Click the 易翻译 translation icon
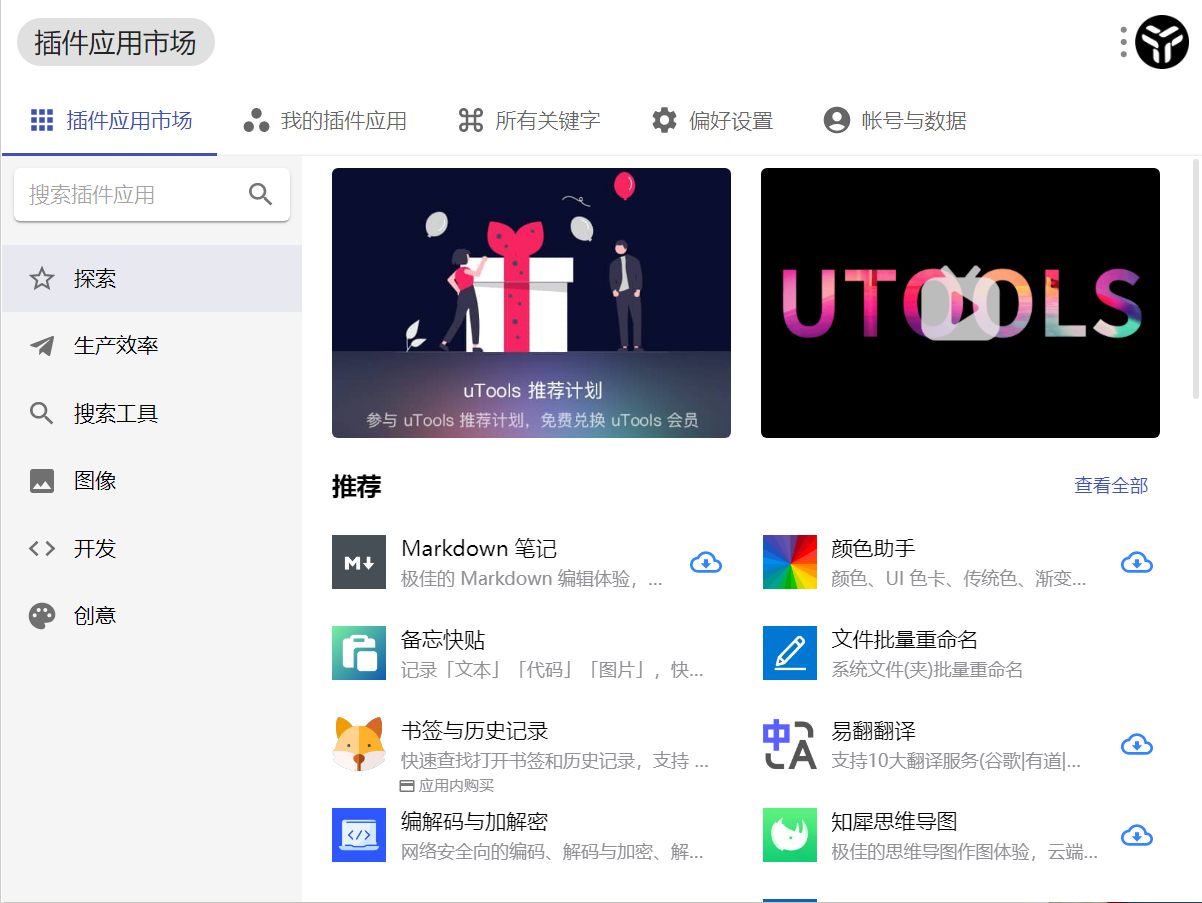The image size is (1202, 903). [790, 744]
